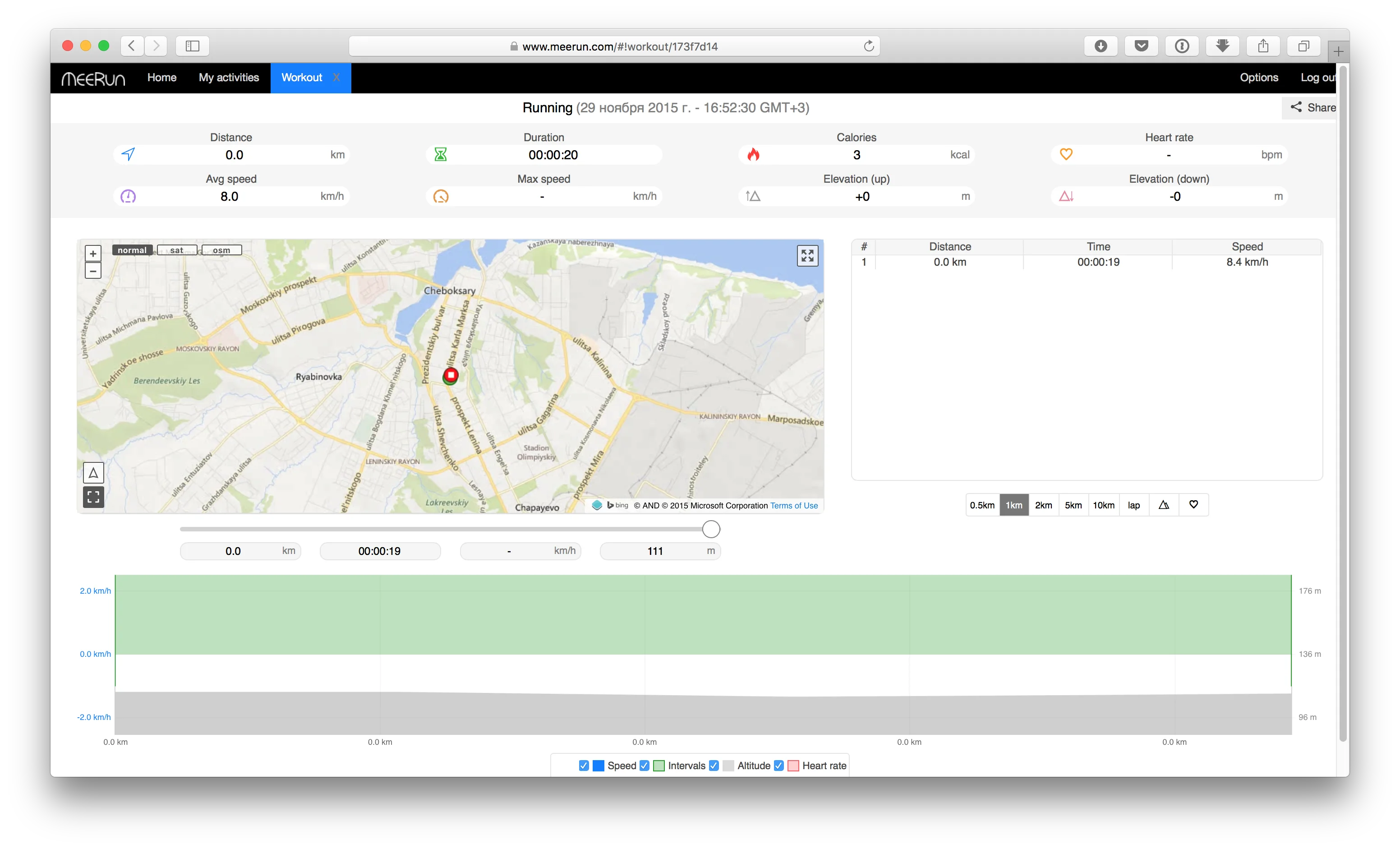Switch map to sat view
Screen dimensions: 1400x849
(x=177, y=250)
